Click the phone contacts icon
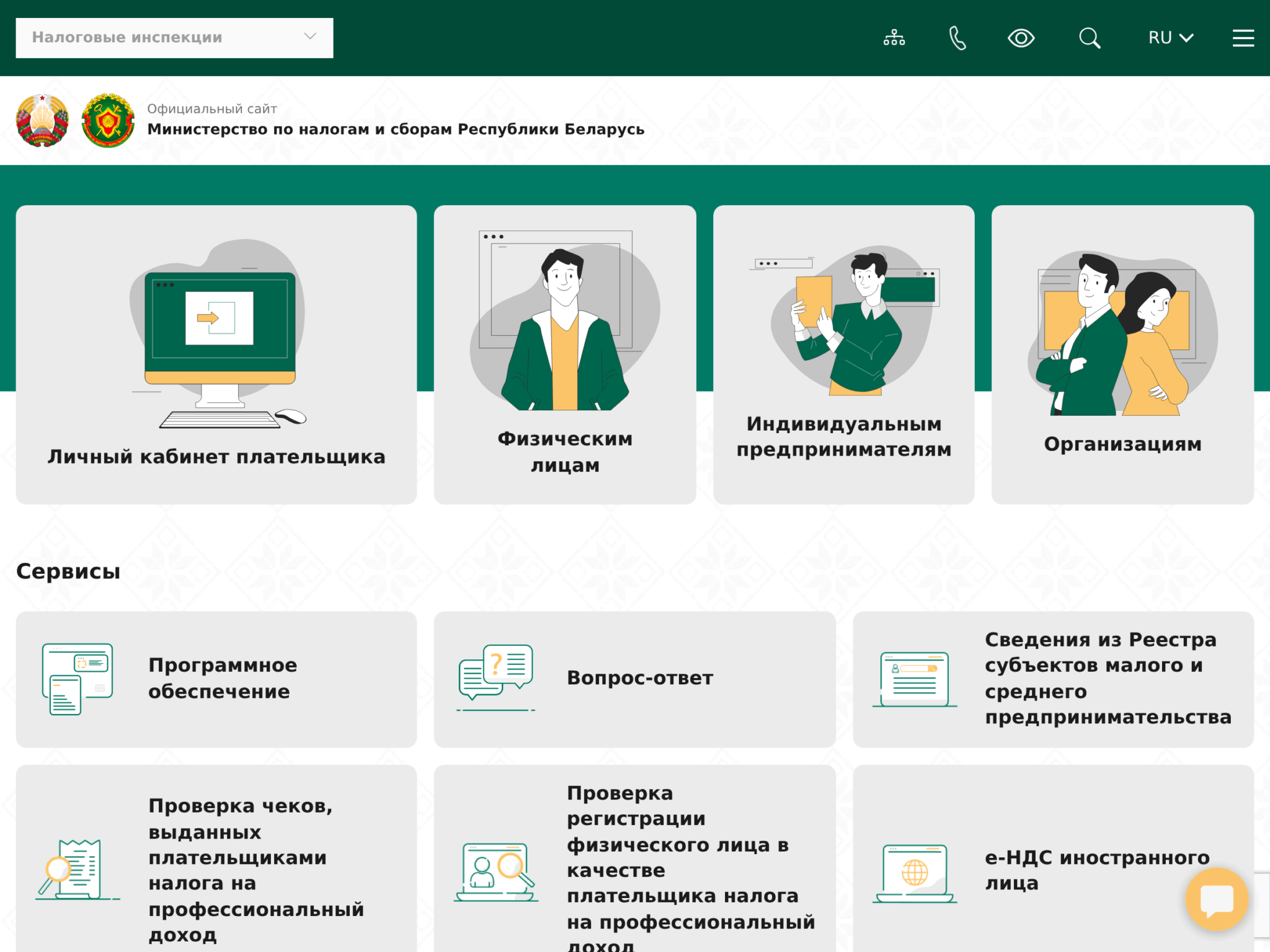The image size is (1270, 952). click(957, 38)
